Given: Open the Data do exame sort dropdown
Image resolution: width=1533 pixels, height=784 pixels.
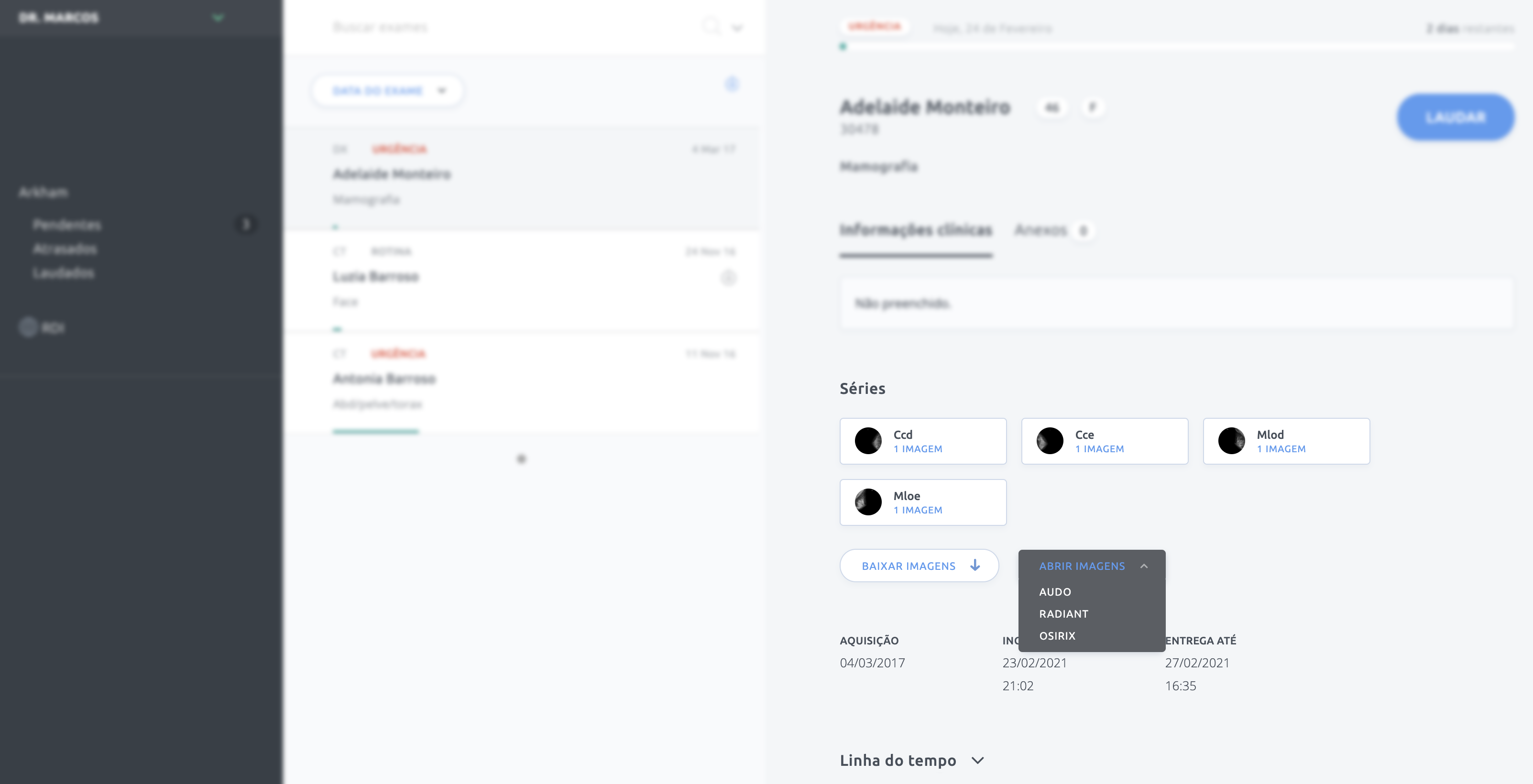Looking at the screenshot, I should 387,90.
